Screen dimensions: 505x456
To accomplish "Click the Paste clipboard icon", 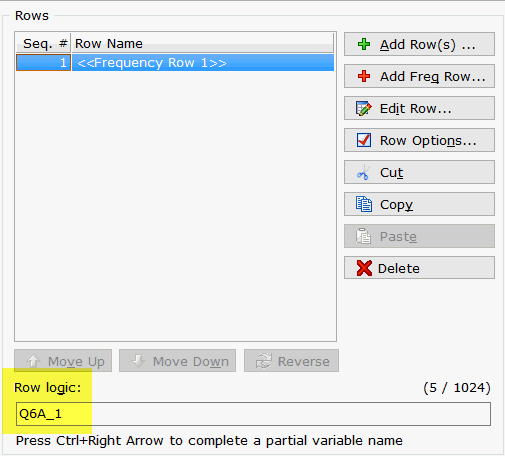I will [363, 236].
